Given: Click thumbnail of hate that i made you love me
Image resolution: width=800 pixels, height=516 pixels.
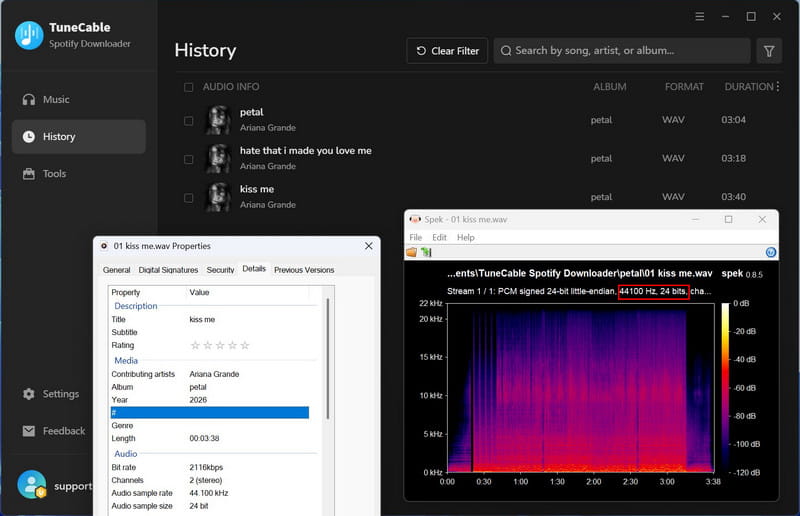Looking at the screenshot, I should coord(218,159).
